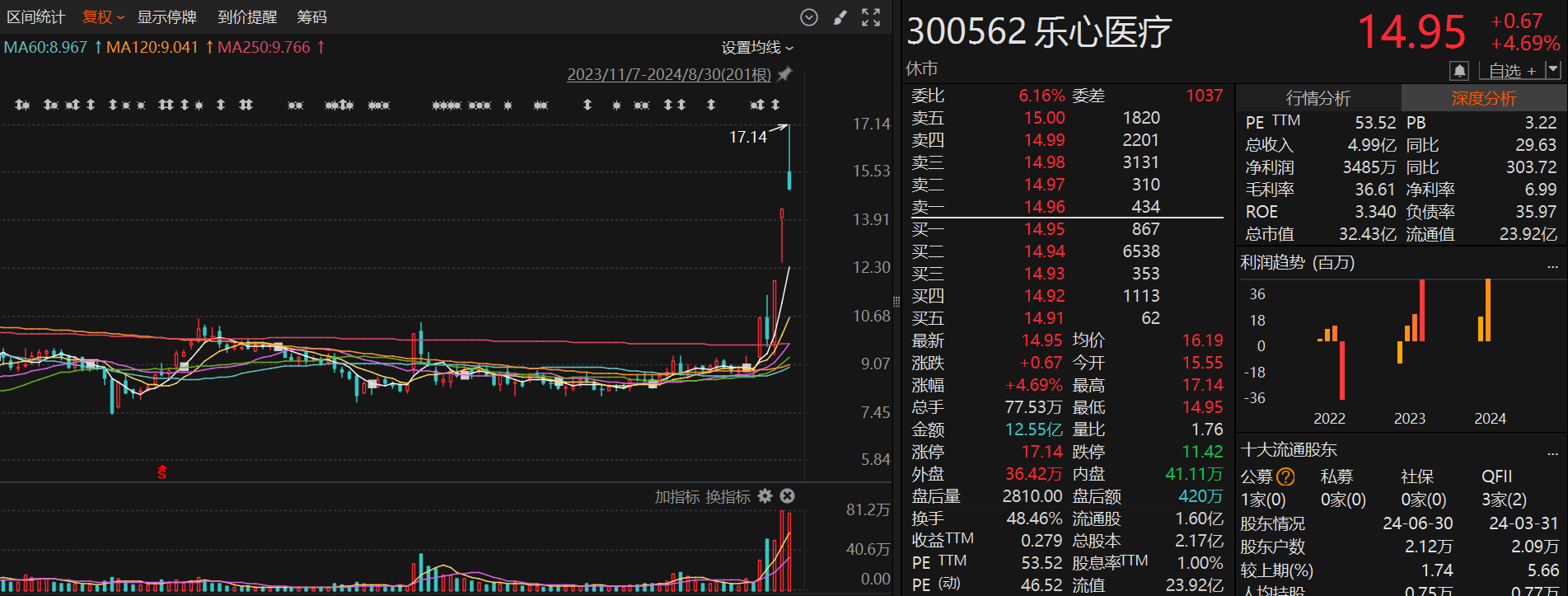Click the price alert bell icon
The height and width of the screenshot is (596, 1568).
(1459, 71)
